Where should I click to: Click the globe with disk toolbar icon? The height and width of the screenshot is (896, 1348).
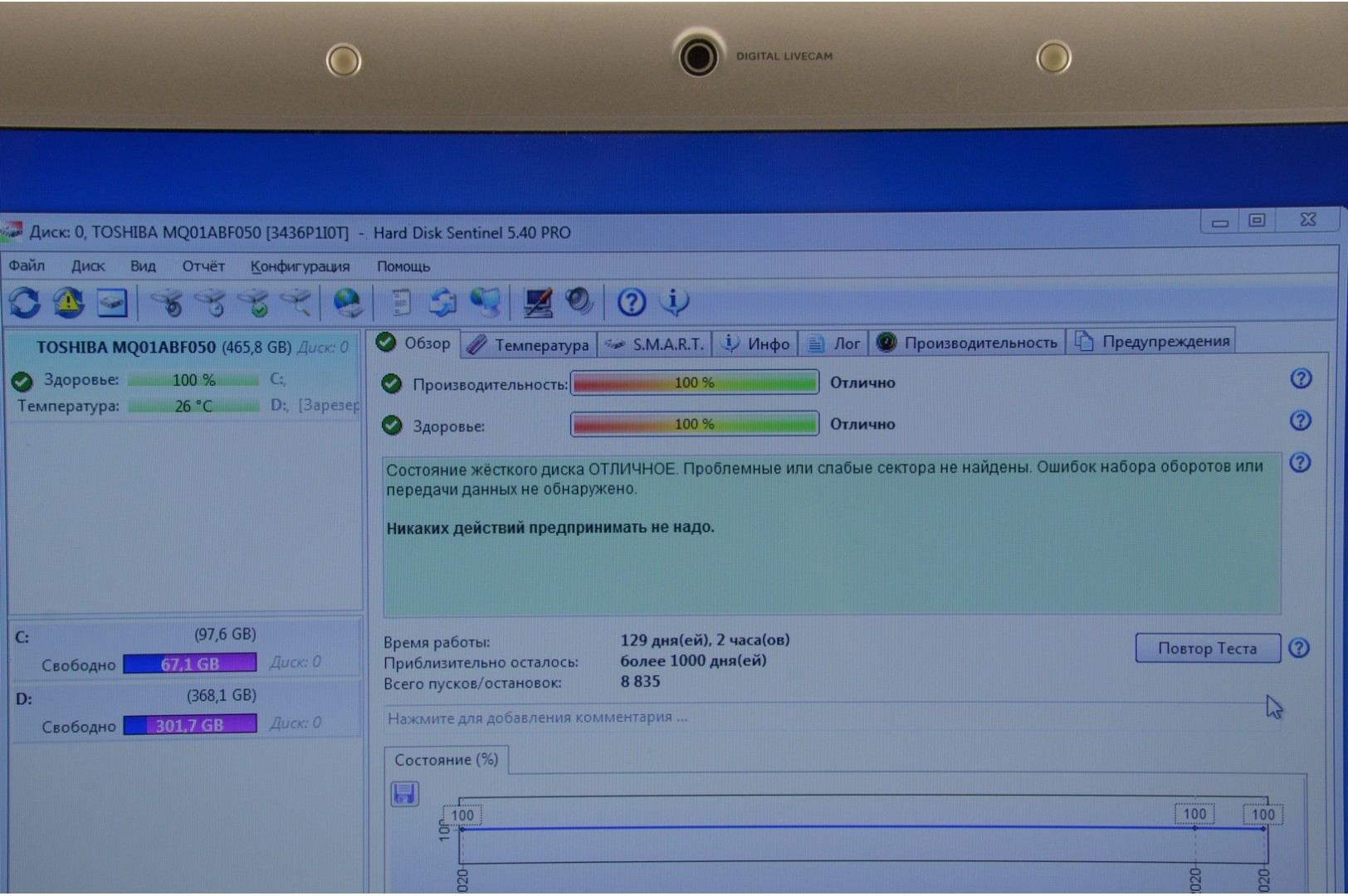coord(347,303)
